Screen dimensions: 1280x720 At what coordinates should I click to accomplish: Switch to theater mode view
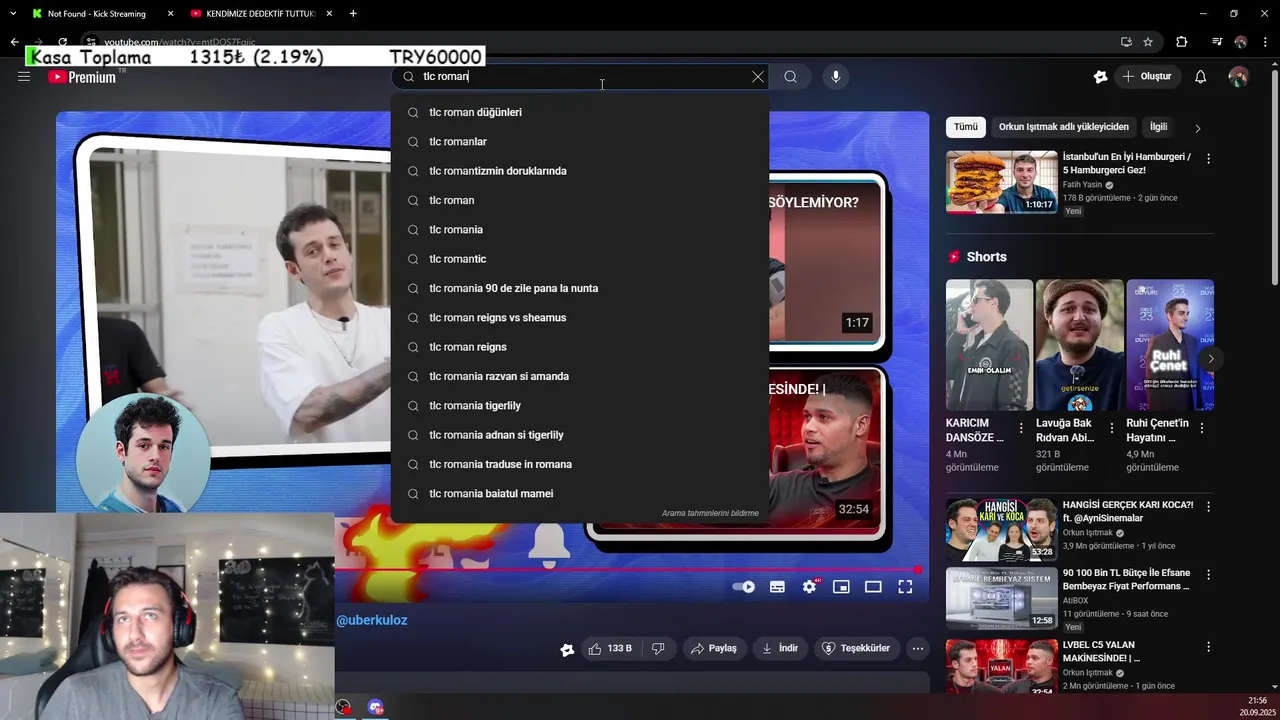tap(873, 587)
